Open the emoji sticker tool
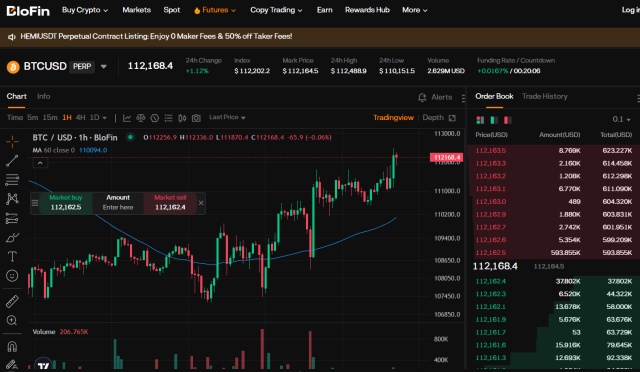Screen dimensions: 640x372 [x=12, y=276]
